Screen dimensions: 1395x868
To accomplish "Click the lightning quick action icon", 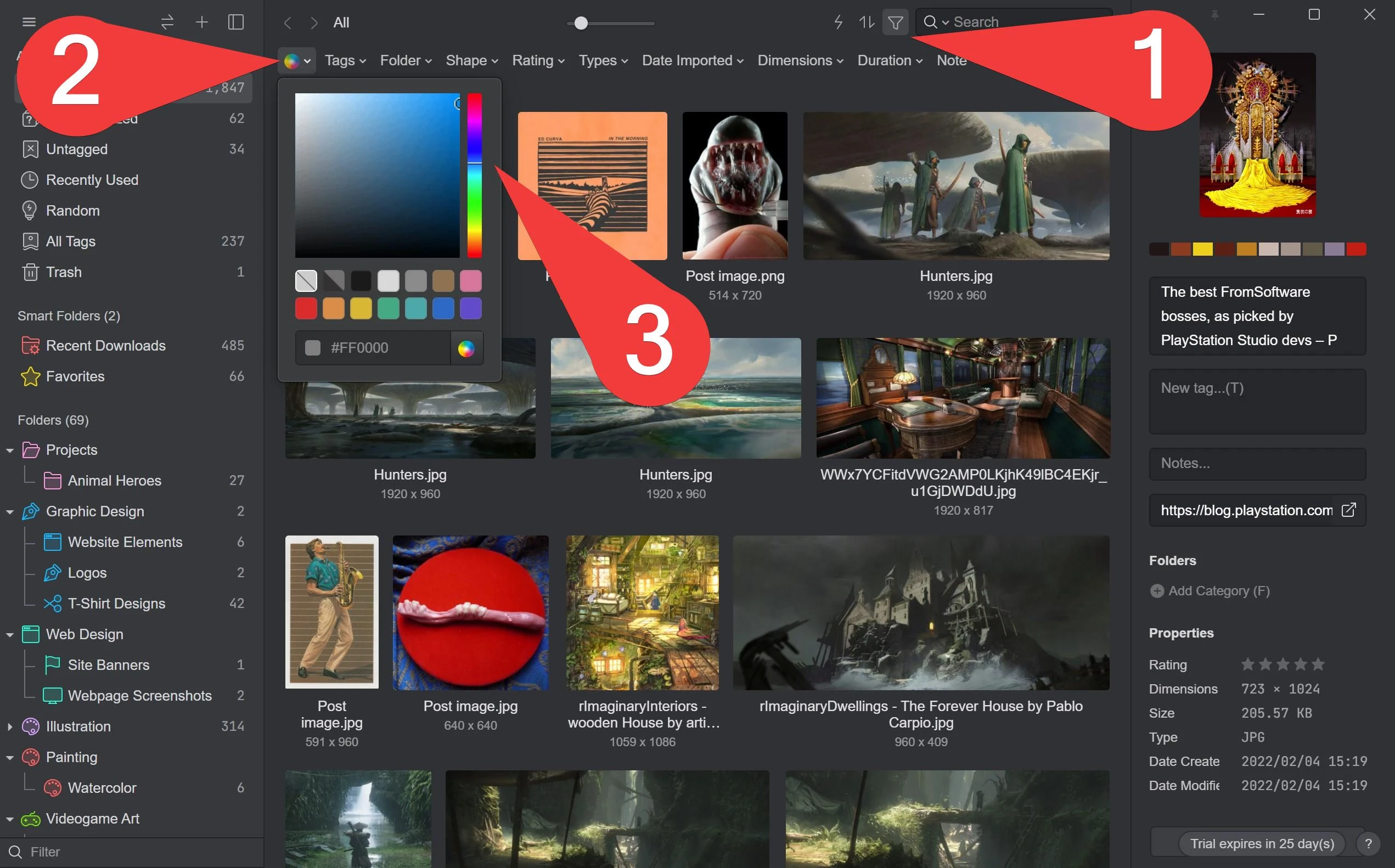I will click(838, 22).
